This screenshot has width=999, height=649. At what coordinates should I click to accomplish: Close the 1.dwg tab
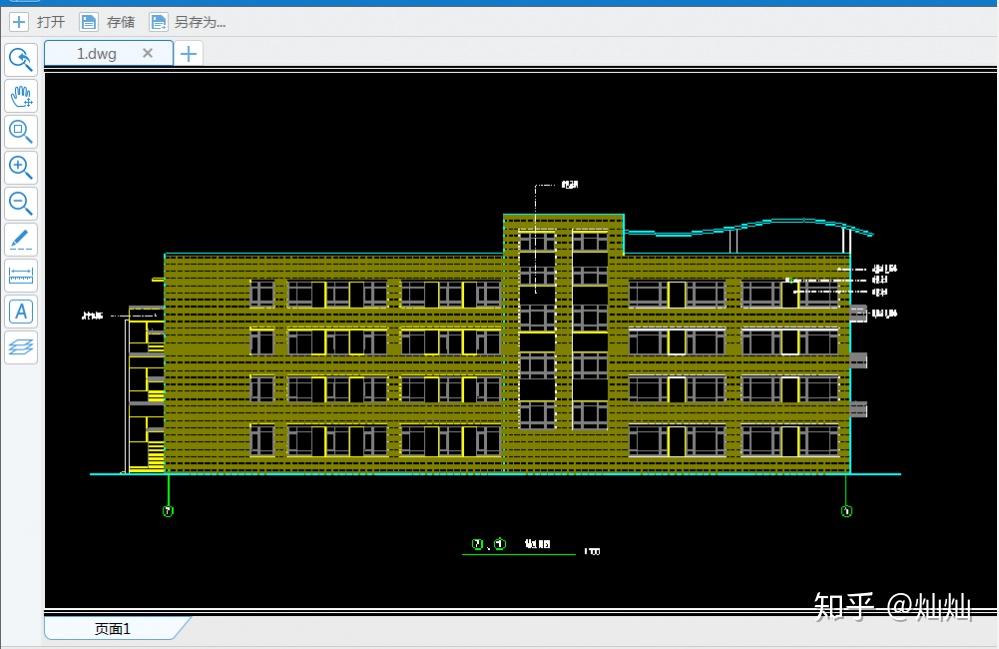[x=148, y=53]
